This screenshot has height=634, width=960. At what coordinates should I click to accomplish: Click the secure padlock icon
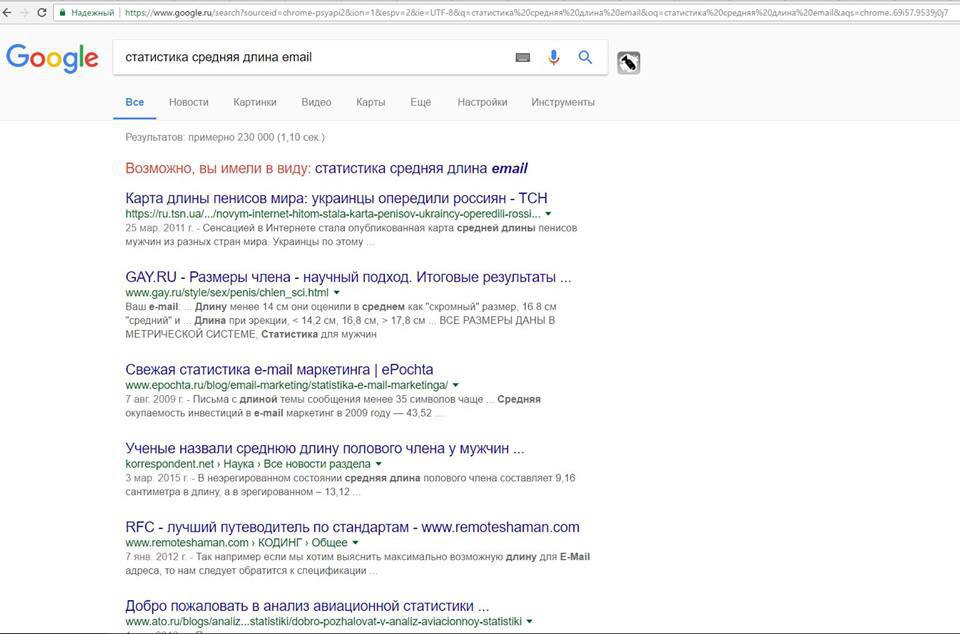[62, 12]
